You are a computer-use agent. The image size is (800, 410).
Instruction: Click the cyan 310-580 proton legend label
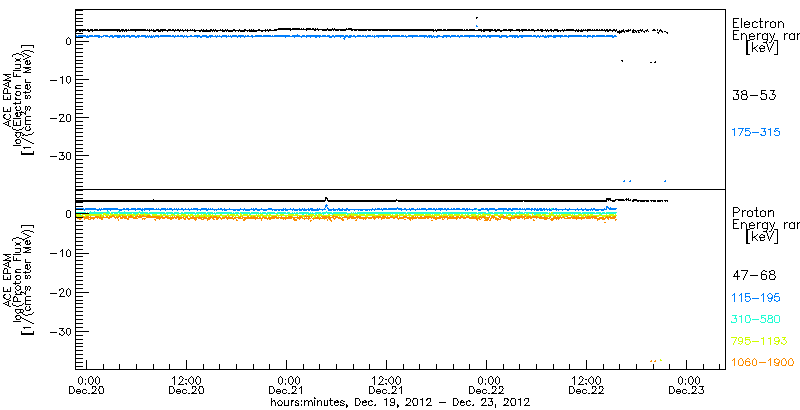[x=756, y=319]
